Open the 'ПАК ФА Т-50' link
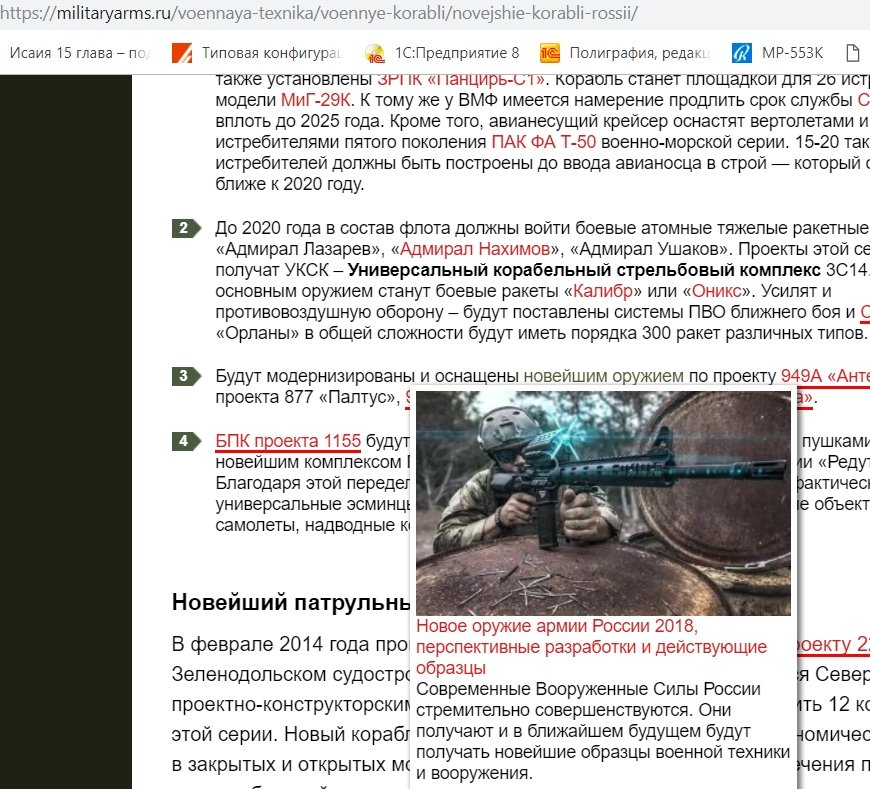Screen dimensions: 870x789 pos(544,143)
